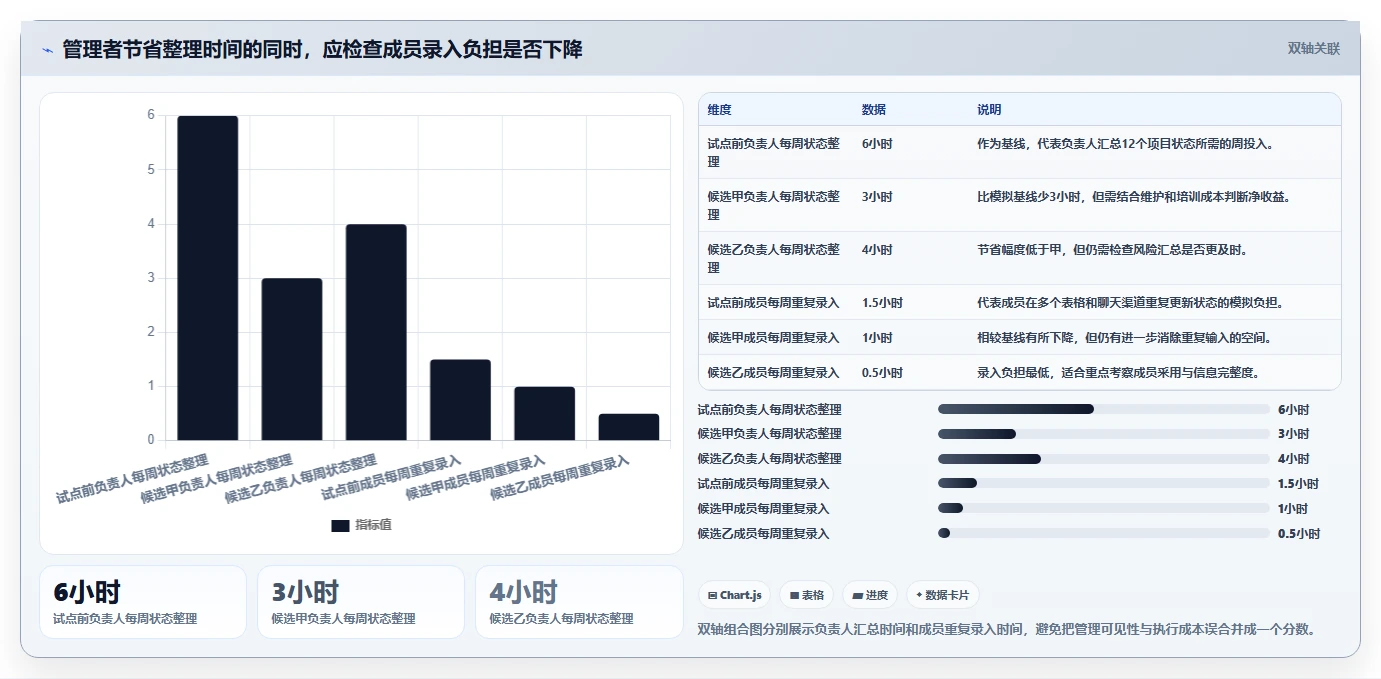The width and height of the screenshot is (1381, 679).
Task: Click the 4小时 progress bar for 候选乙负责人每周状态整理
Action: point(1104,459)
